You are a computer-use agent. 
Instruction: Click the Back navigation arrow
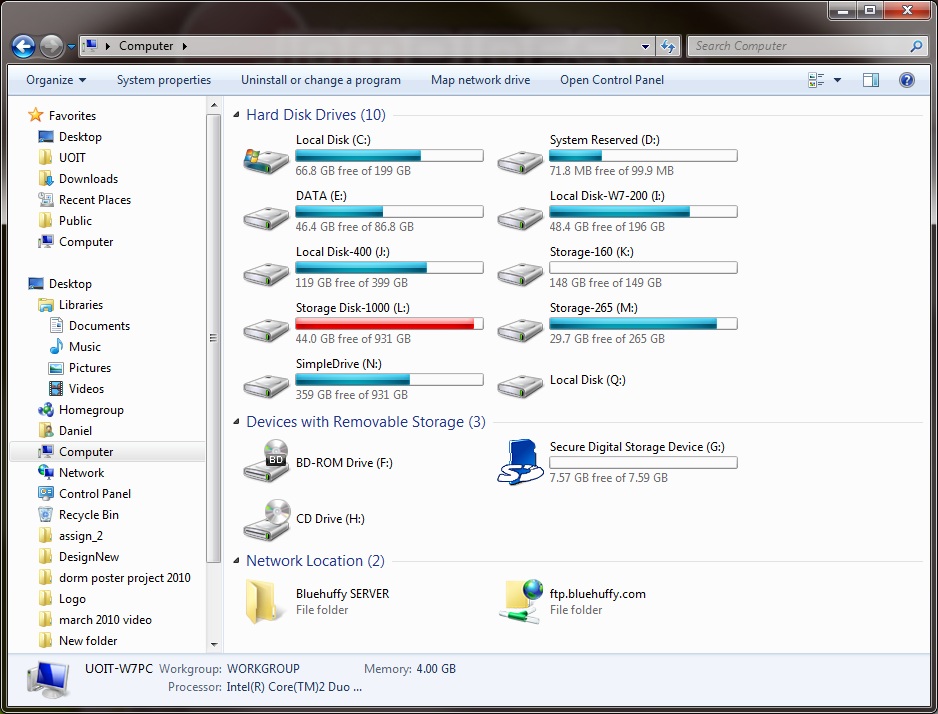coord(23,46)
